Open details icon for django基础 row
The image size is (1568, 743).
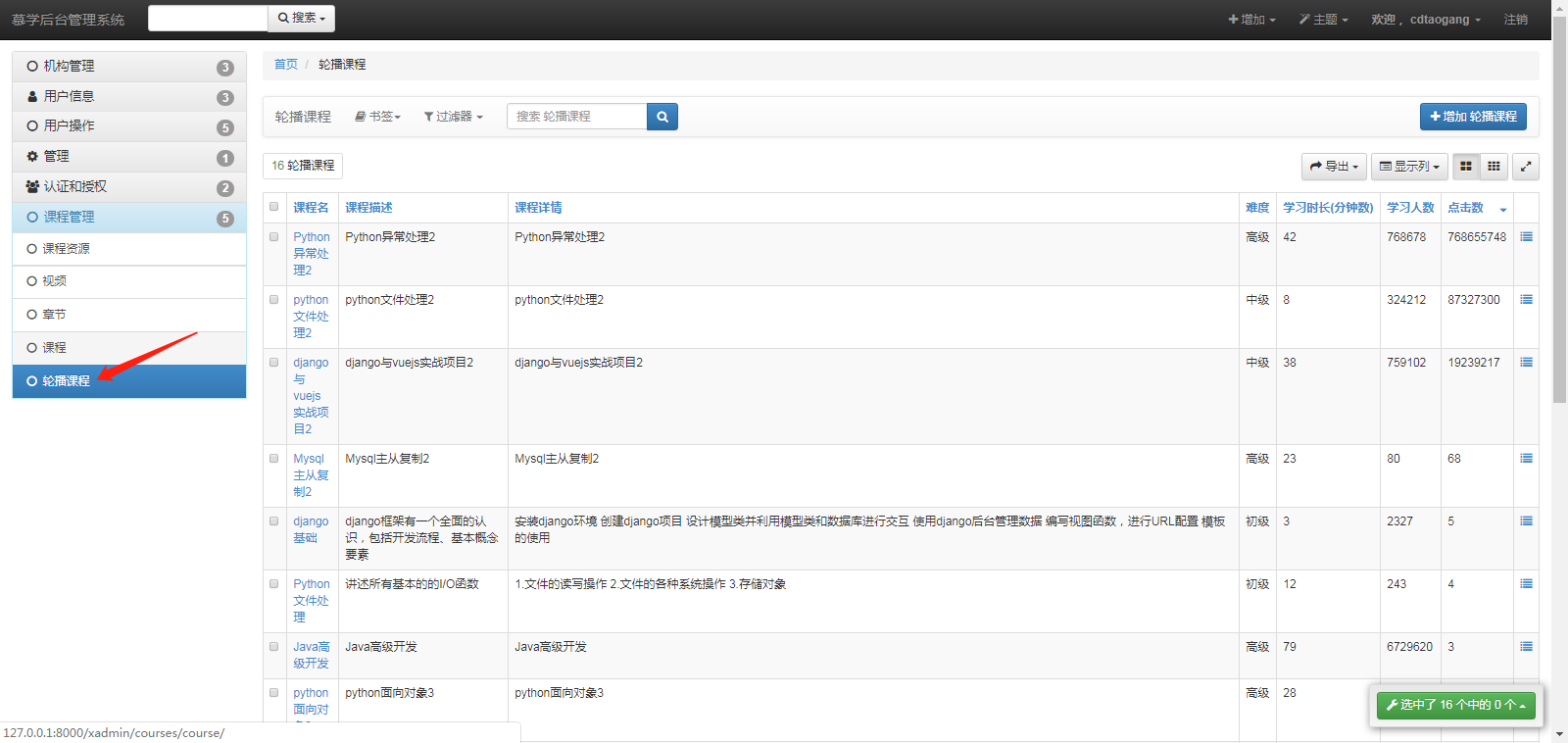pos(1526,521)
